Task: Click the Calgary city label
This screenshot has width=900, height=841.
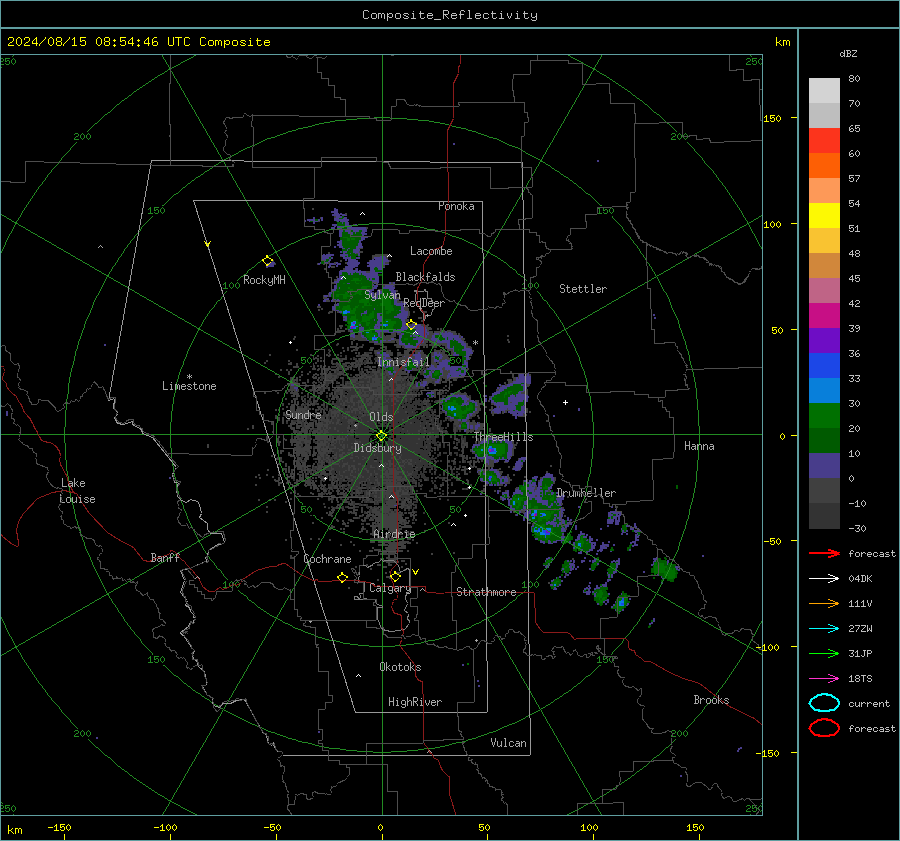Action: [390, 588]
